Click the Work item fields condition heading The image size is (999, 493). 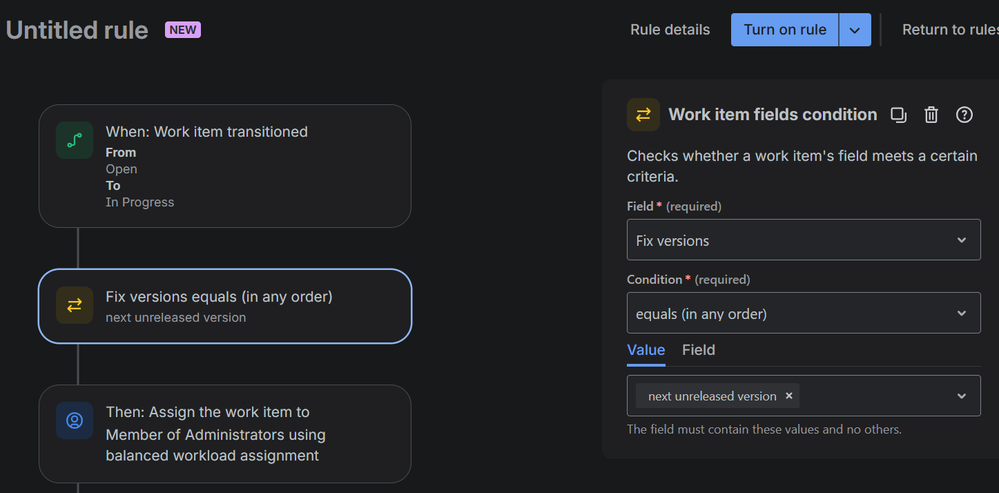point(773,115)
